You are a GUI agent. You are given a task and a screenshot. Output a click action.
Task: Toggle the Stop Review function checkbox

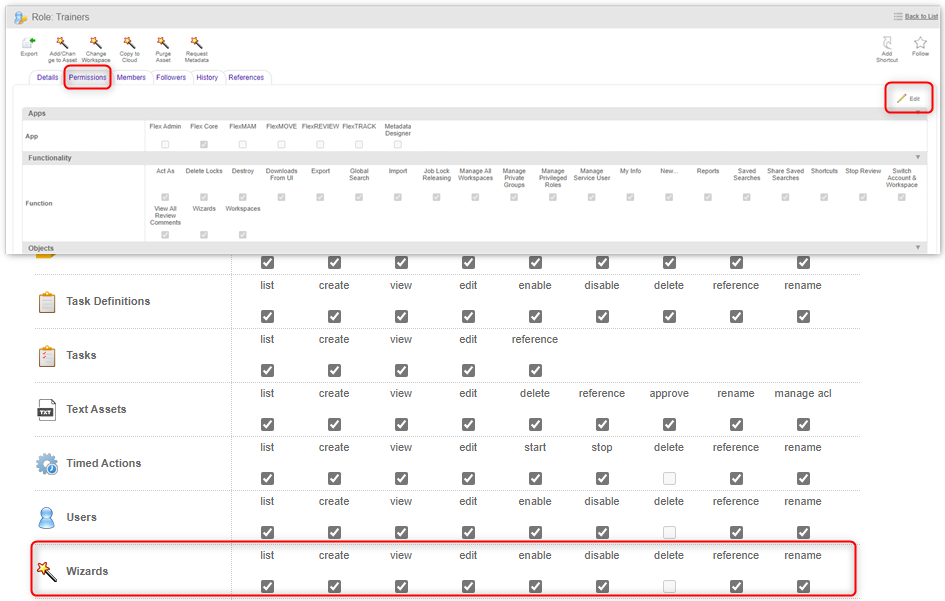[862, 197]
